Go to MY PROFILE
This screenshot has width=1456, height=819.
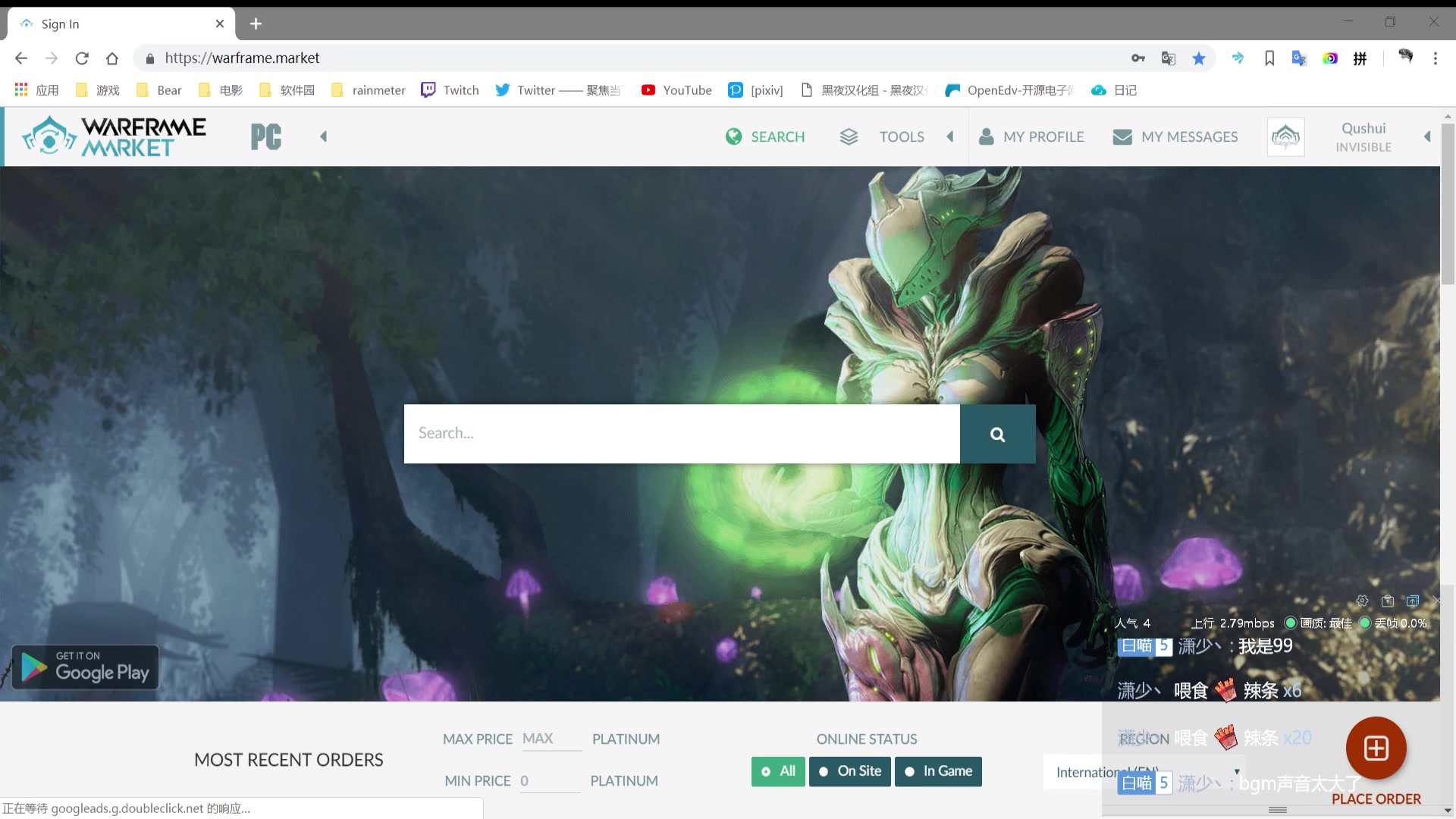point(1043,136)
